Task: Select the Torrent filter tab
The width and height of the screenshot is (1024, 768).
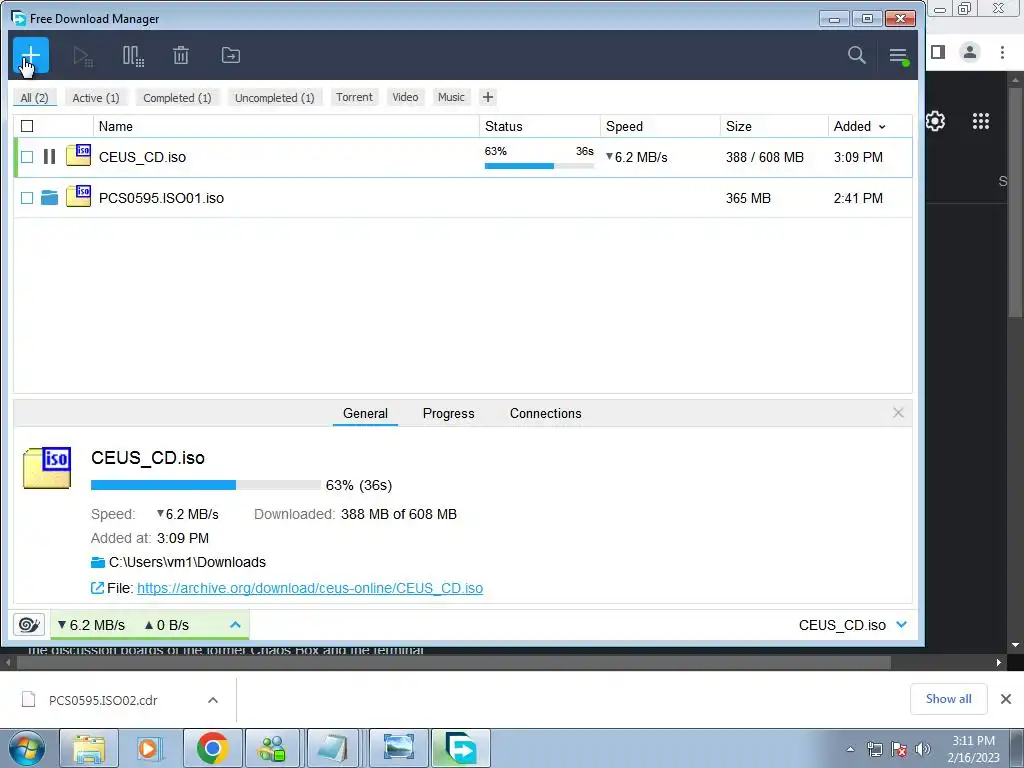Action: (354, 97)
